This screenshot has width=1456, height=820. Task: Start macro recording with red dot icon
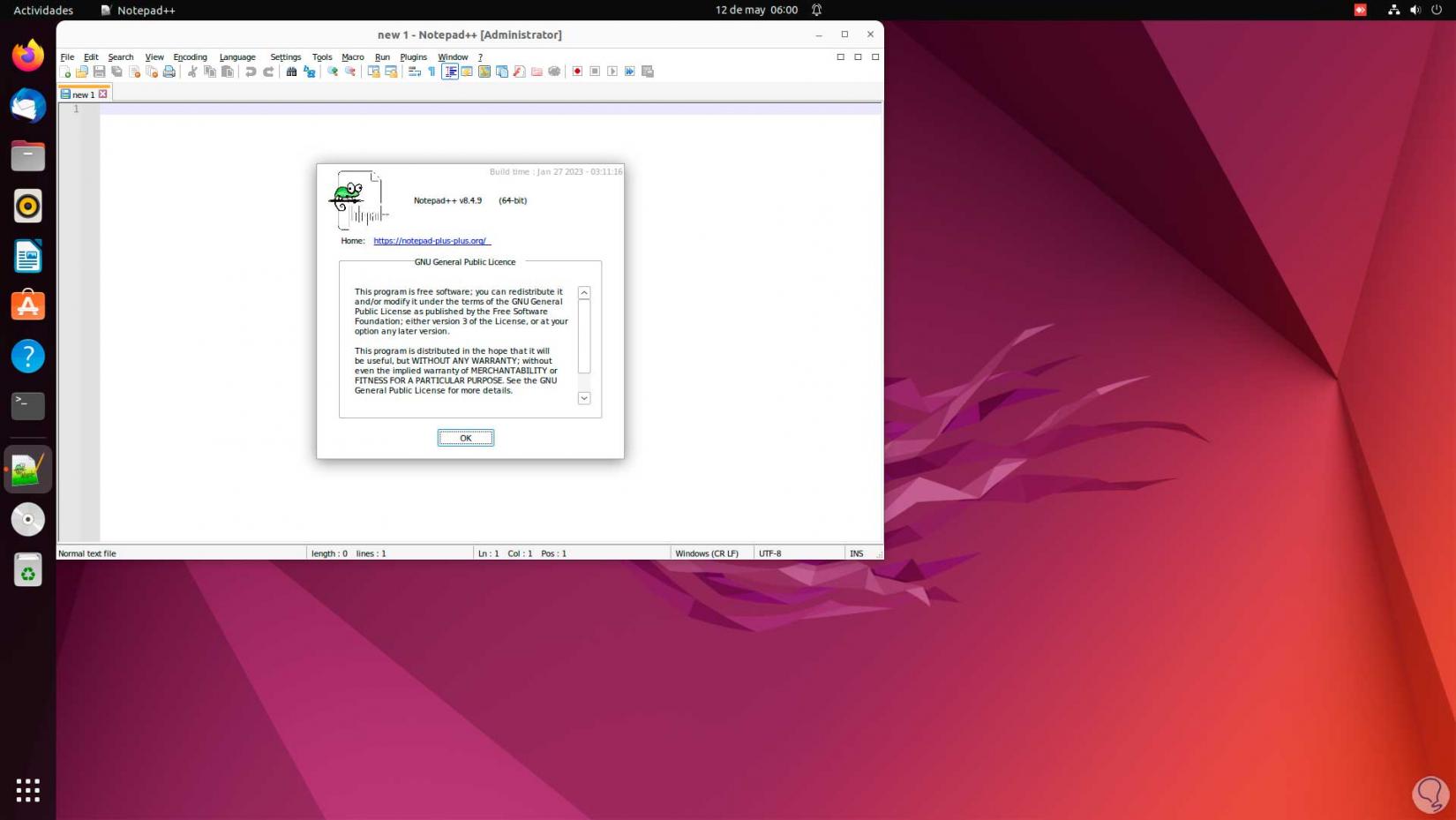[578, 71]
